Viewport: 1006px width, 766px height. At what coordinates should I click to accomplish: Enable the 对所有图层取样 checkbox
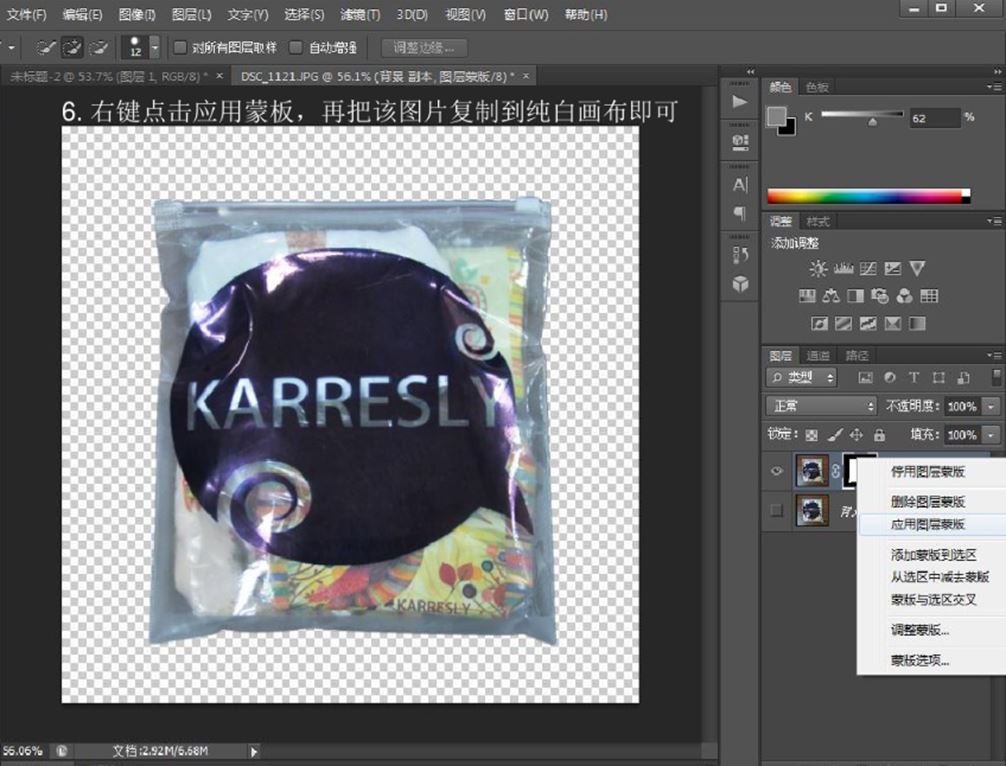click(181, 47)
